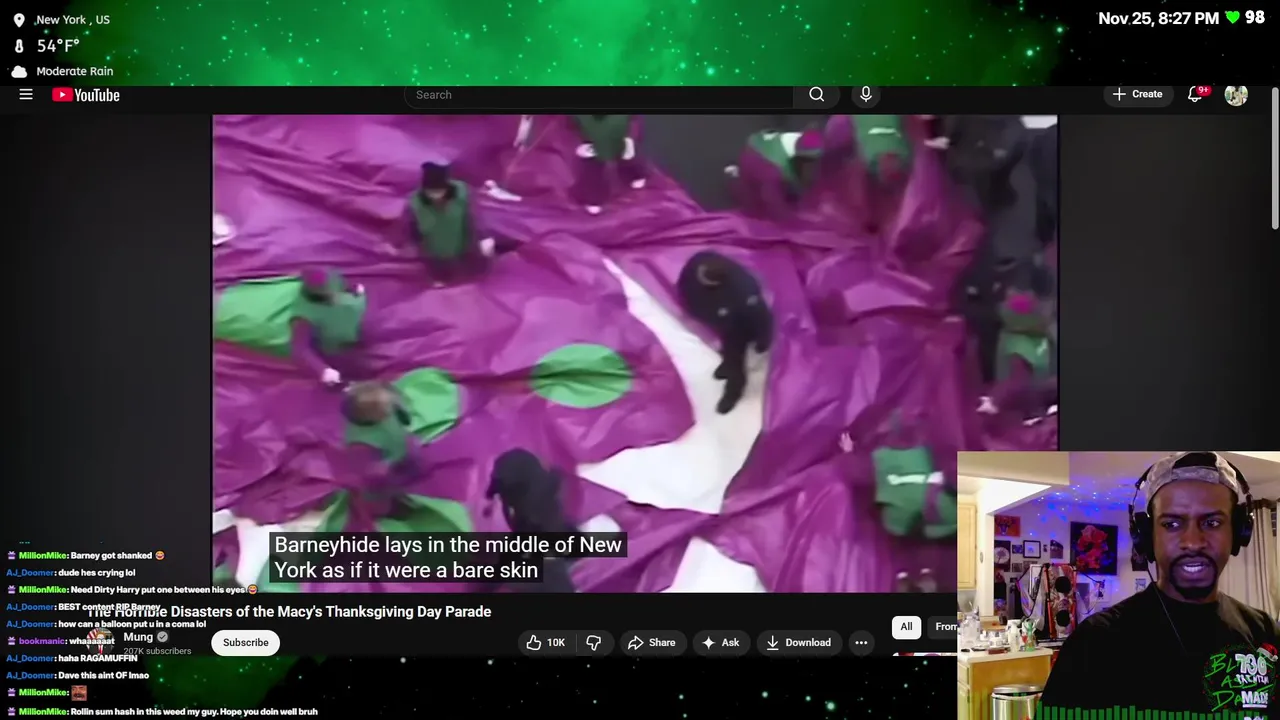Click AJ_Doomer's 'haha RAGAMUFFIN' chat message
The width and height of the screenshot is (1280, 720).
[x=72, y=658]
